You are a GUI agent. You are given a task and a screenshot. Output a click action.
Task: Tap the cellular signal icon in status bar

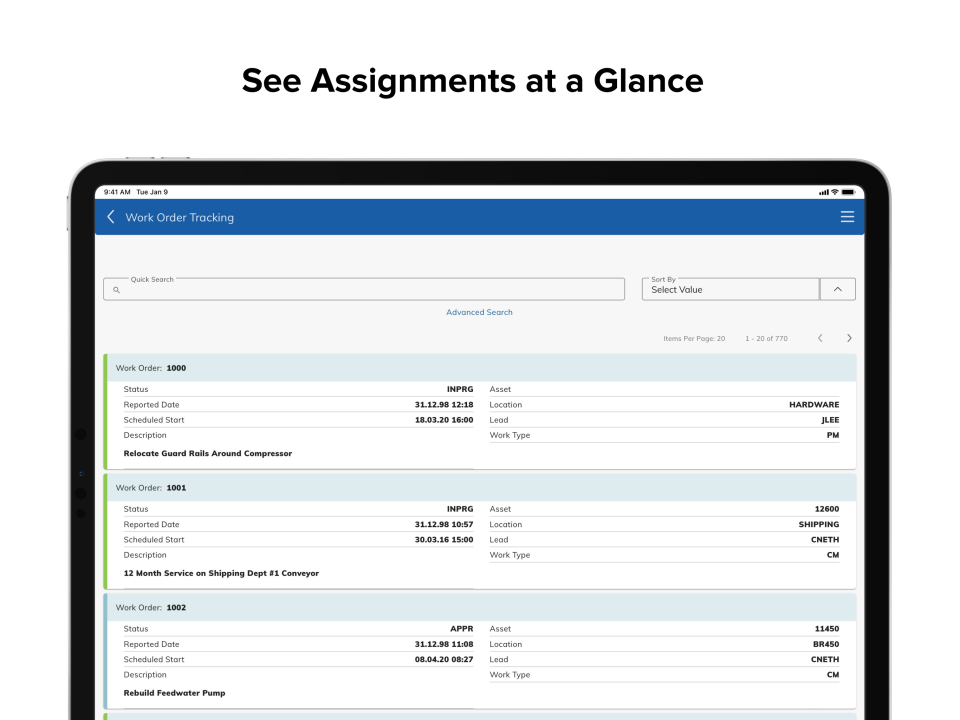[x=823, y=192]
